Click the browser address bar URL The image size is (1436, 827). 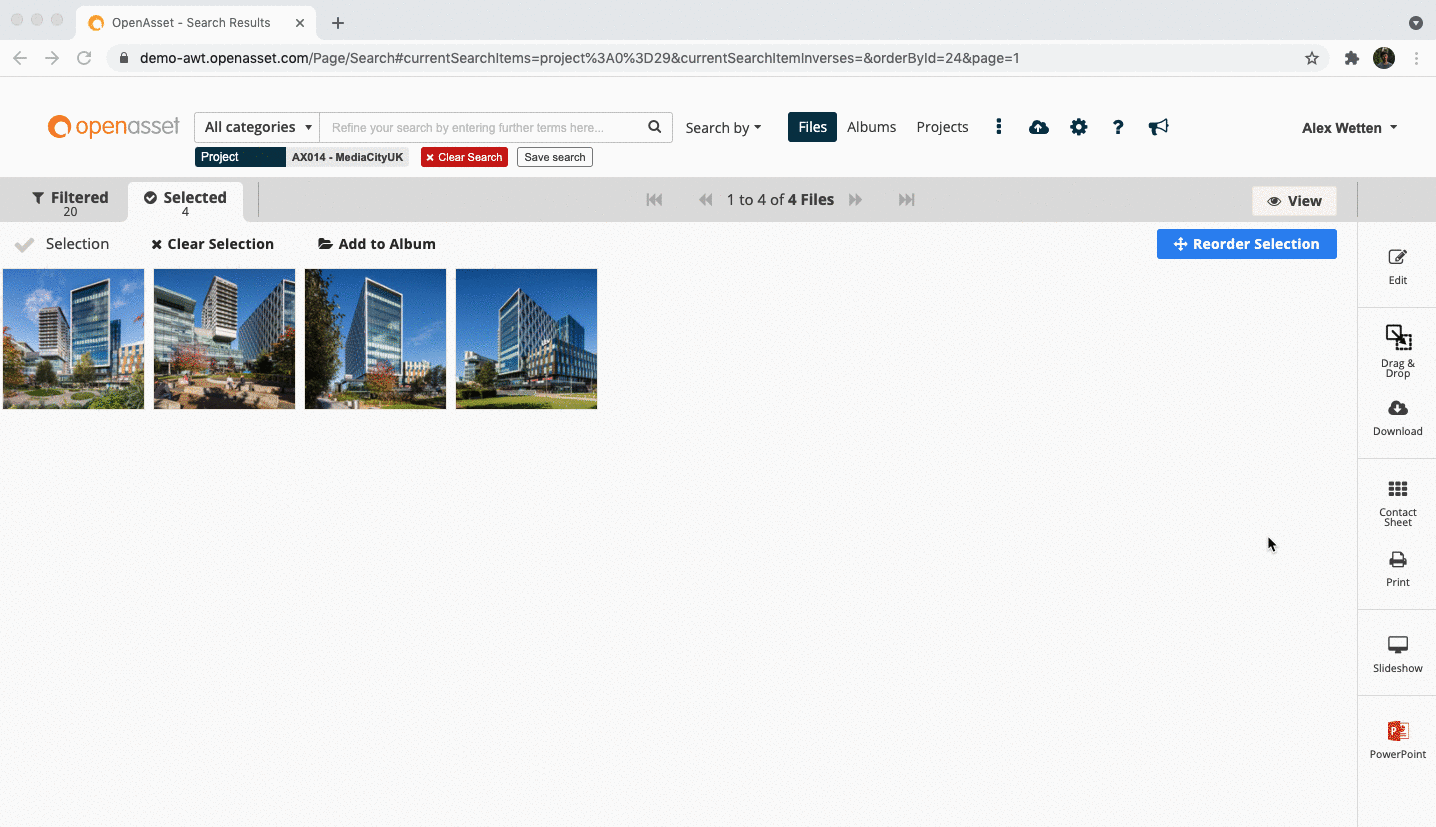coord(579,58)
